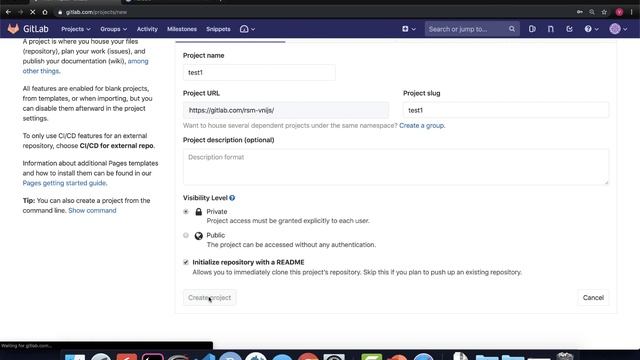Open the user avatar menu
This screenshot has width=640, height=360.
pos(618,29)
